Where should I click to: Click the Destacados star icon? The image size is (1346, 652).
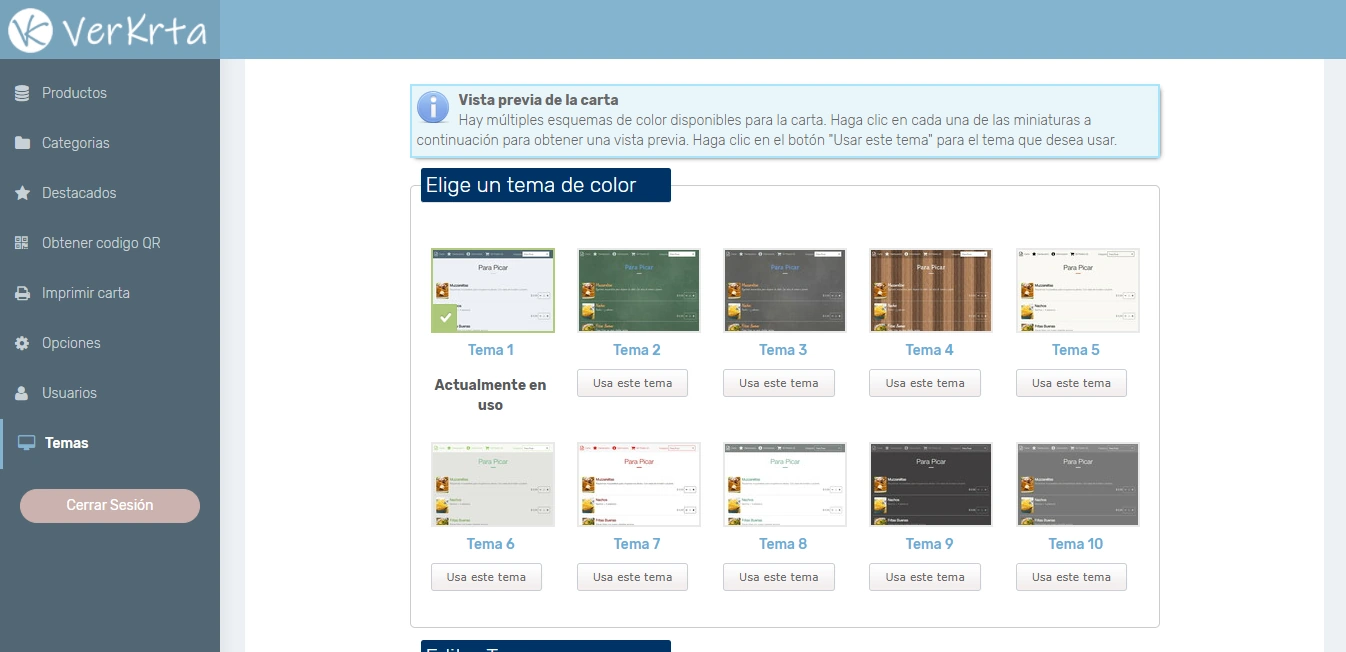point(22,193)
